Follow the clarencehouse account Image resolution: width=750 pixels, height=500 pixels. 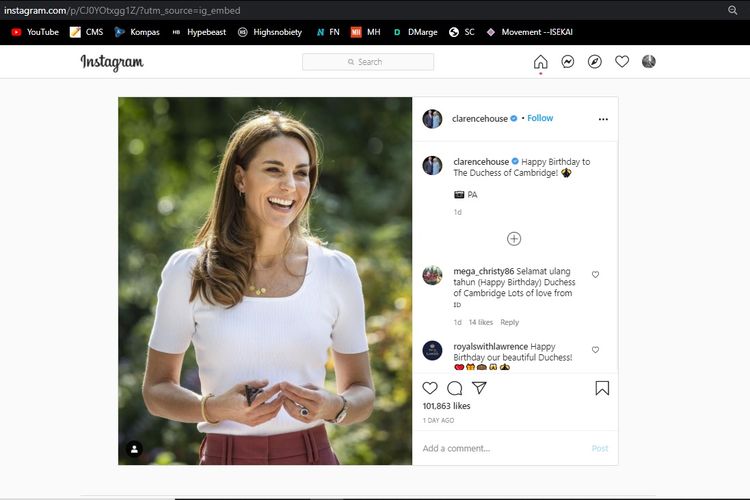(x=540, y=118)
